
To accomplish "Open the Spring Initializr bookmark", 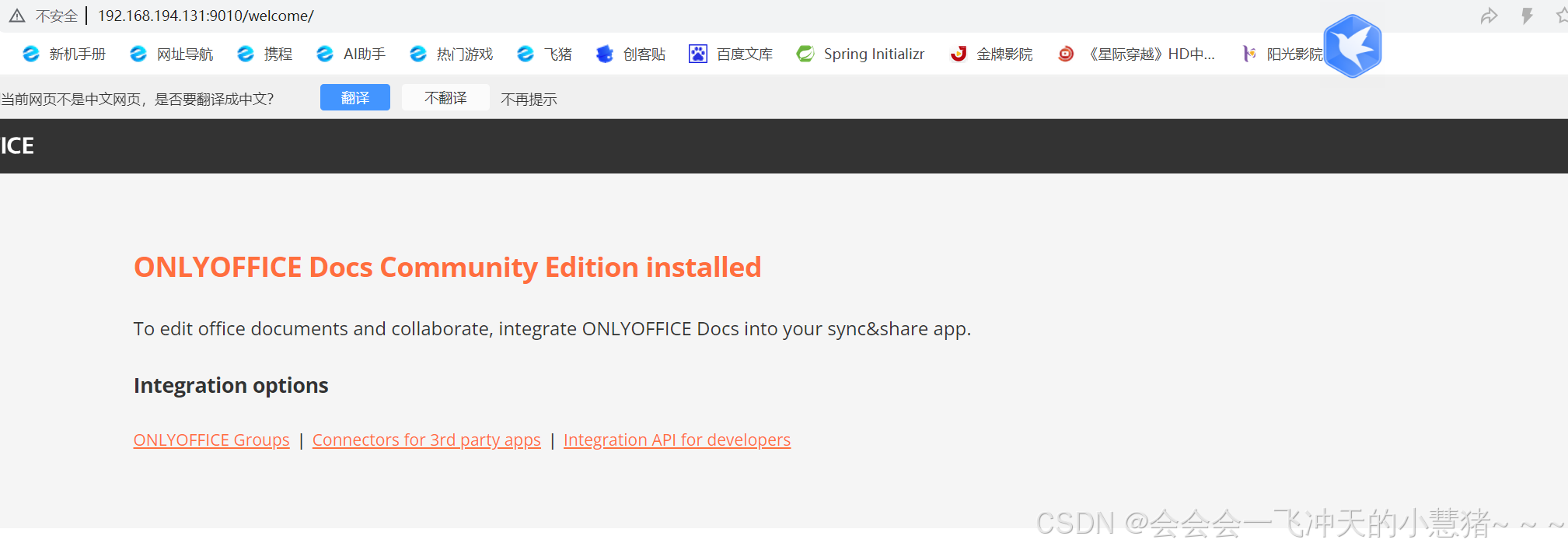I will (861, 54).
